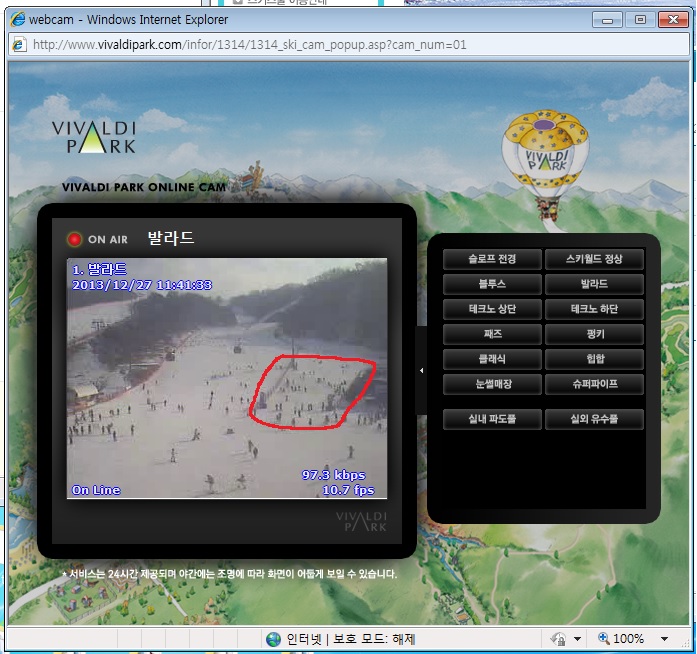Image resolution: width=697 pixels, height=654 pixels.
Task: Open the 클래식 slope camera
Action: pos(492,359)
